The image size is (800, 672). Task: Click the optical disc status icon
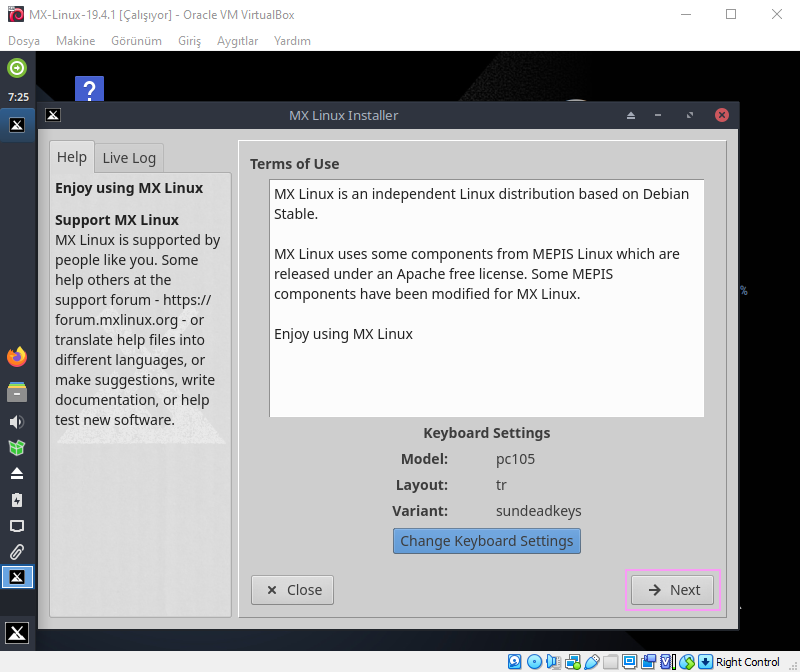click(x=534, y=662)
